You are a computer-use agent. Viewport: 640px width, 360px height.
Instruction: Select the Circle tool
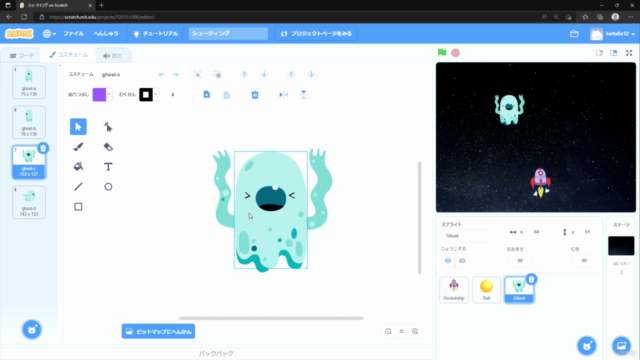point(108,187)
